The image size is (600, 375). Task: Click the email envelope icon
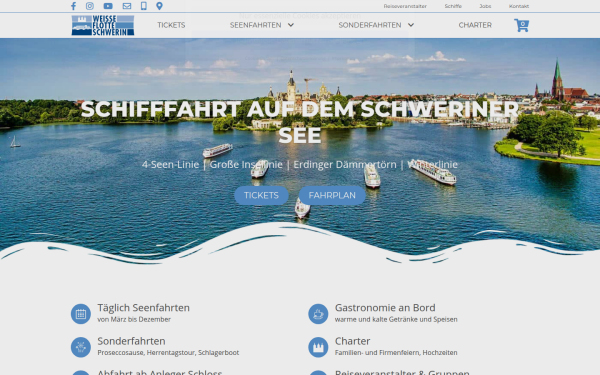(127, 6)
